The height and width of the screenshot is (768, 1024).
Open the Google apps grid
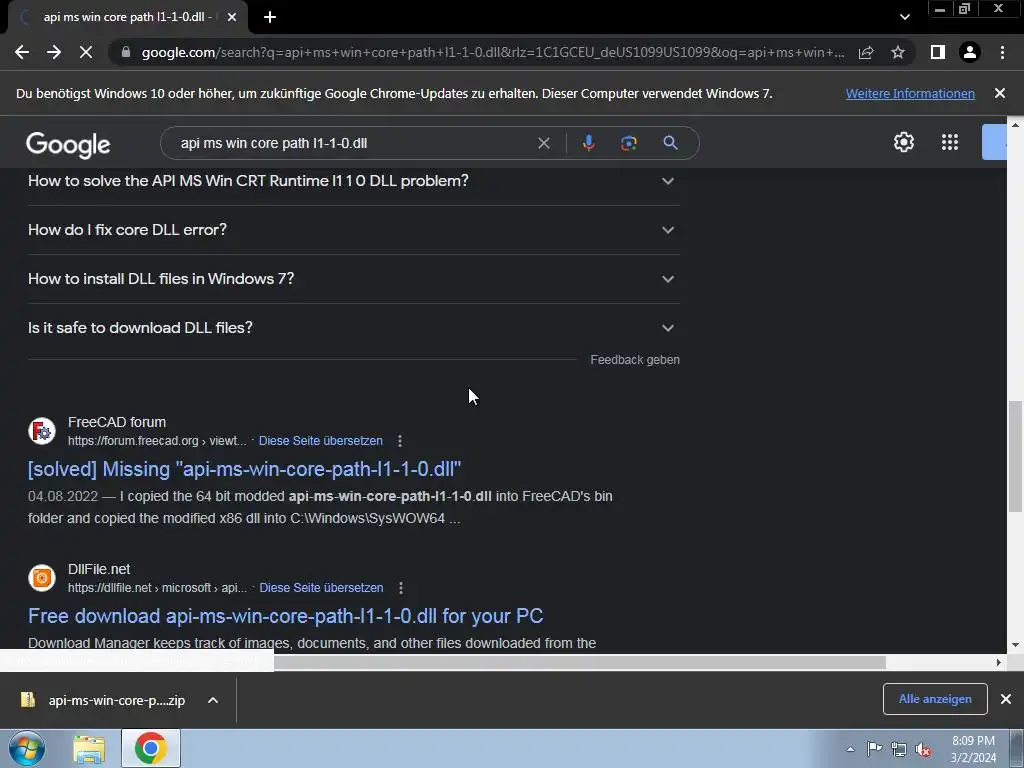click(x=950, y=142)
